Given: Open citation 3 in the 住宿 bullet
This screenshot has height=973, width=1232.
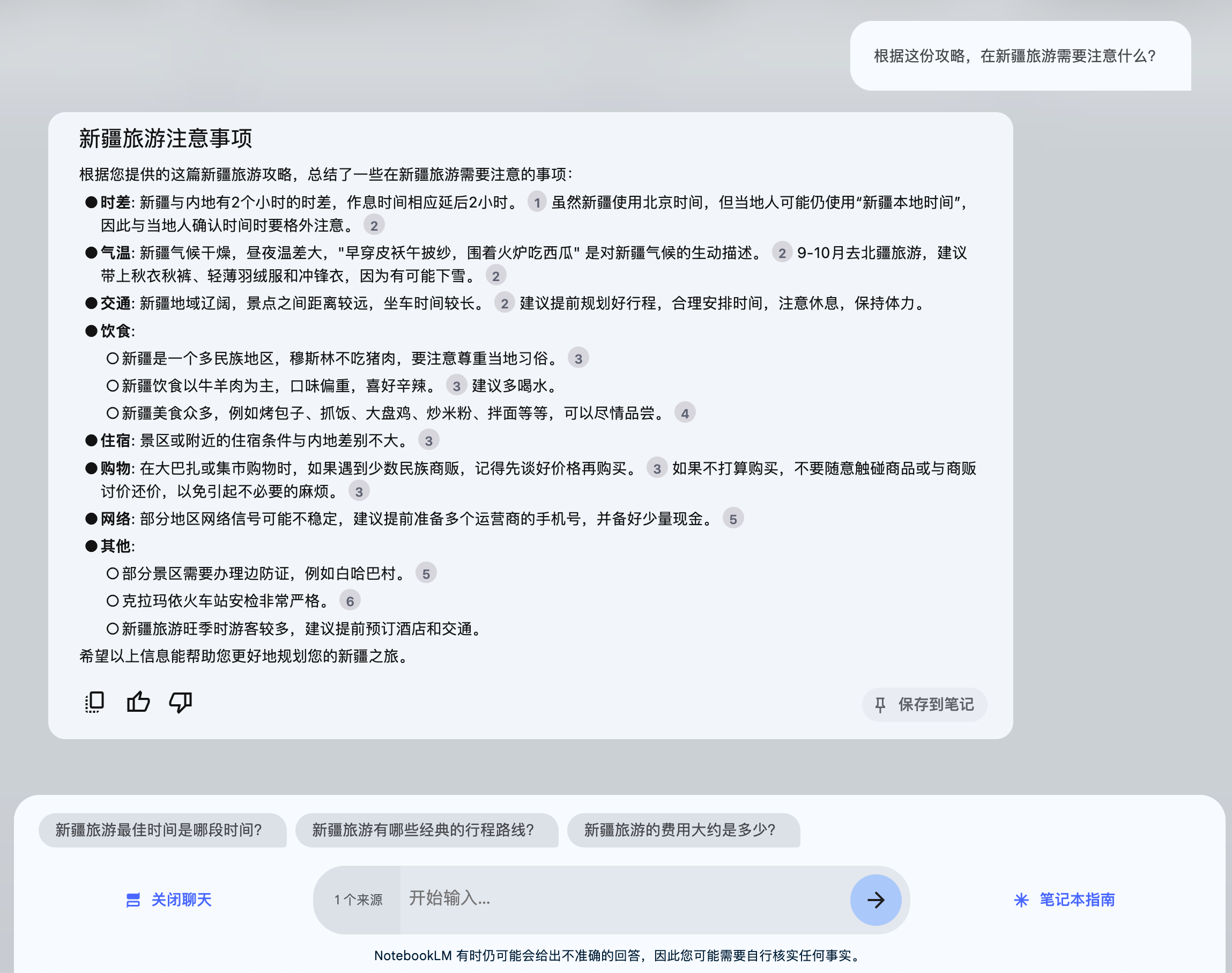Looking at the screenshot, I should 429,441.
